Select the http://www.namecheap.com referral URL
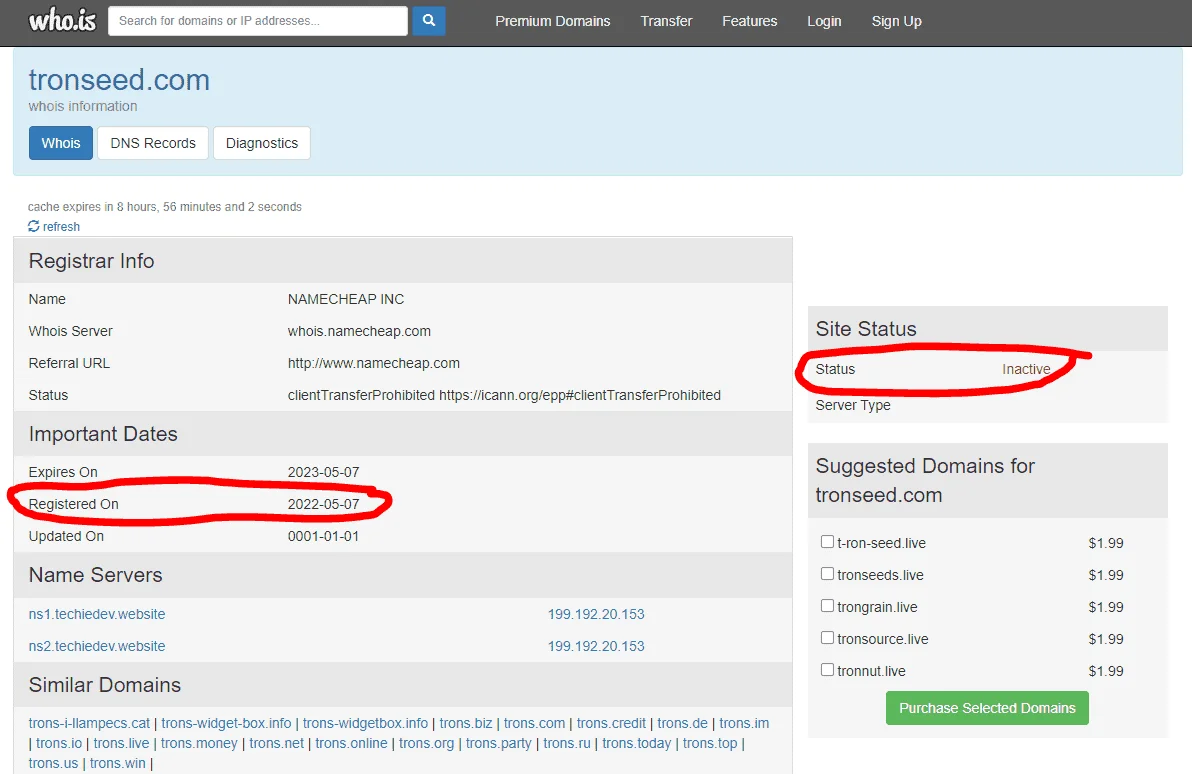 373,363
